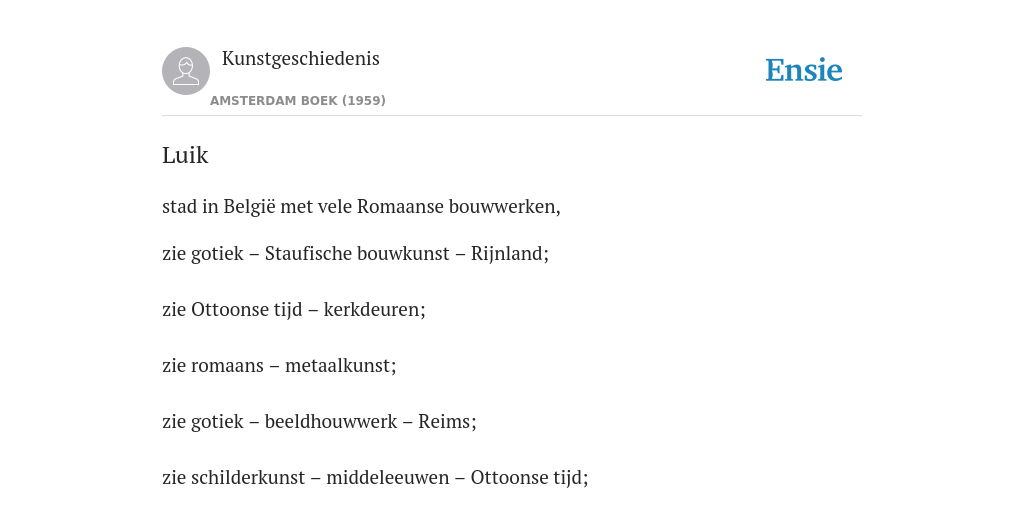Select the phrase 'Staufische bouwkunst'

coord(357,253)
